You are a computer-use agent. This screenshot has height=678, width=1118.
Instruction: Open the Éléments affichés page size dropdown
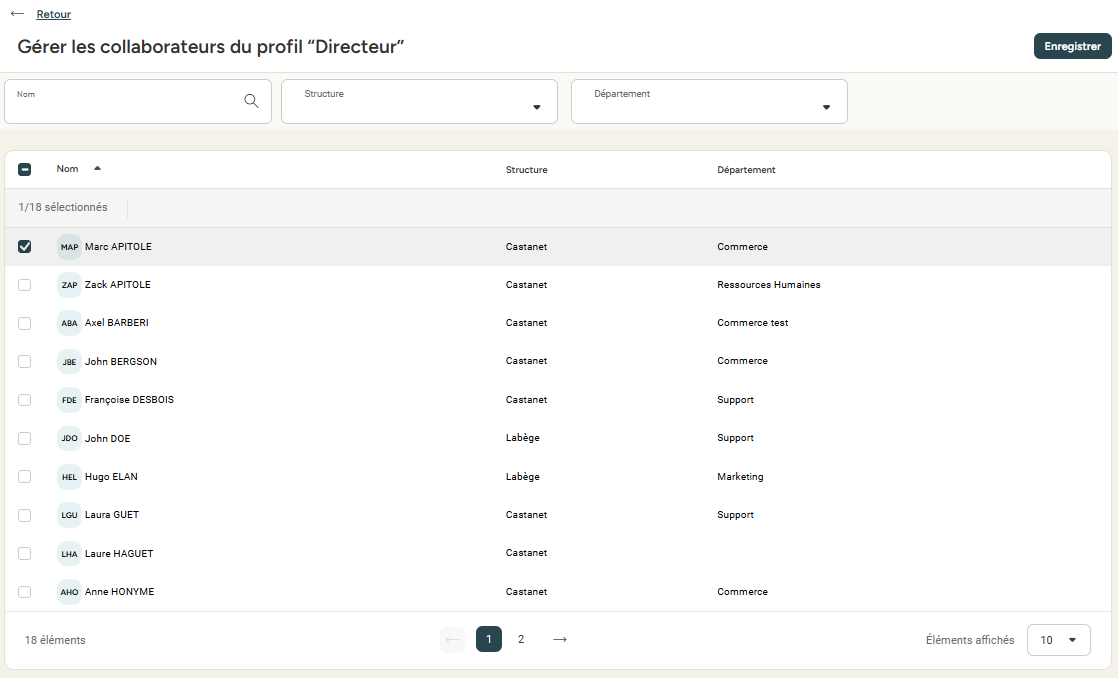point(1058,640)
